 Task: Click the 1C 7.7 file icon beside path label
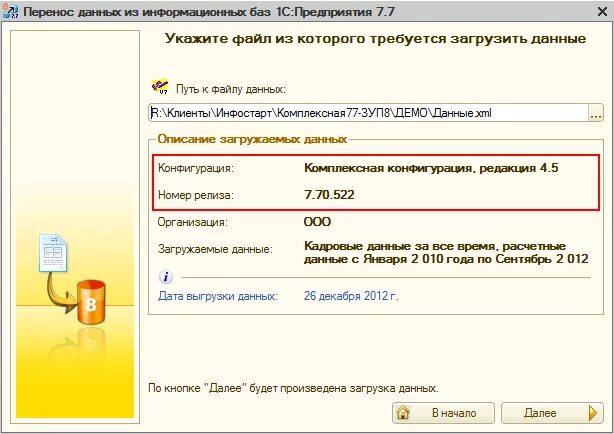coord(160,87)
